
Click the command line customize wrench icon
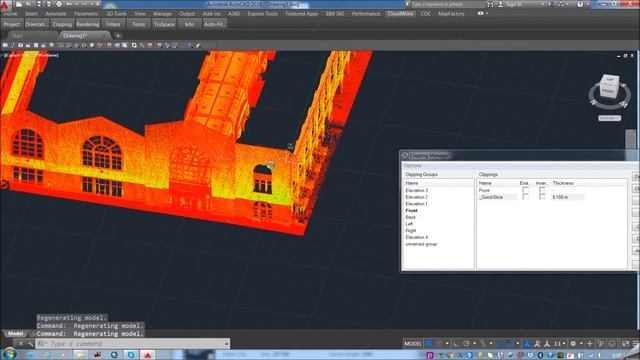click(30, 344)
